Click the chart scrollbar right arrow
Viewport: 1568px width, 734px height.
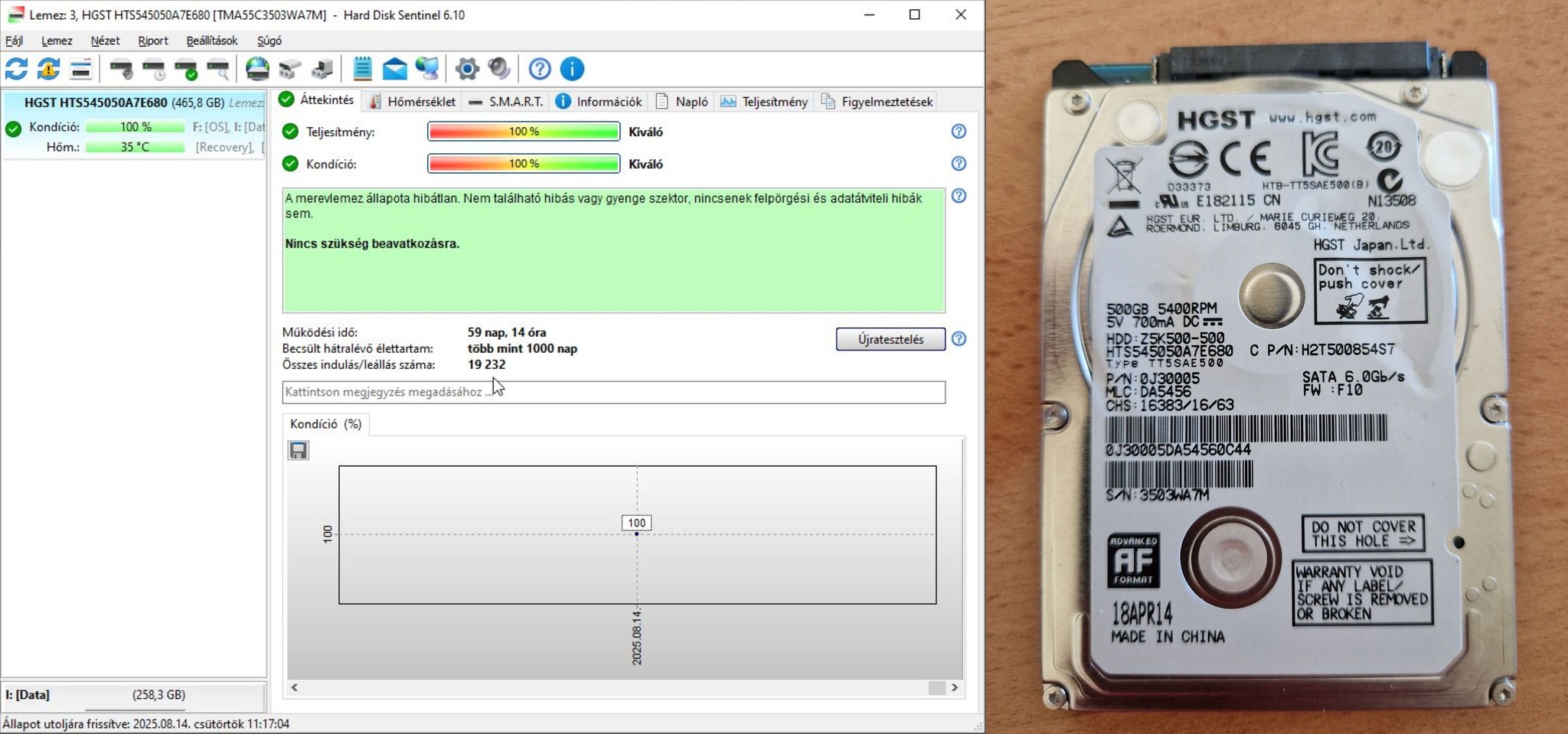coord(955,687)
